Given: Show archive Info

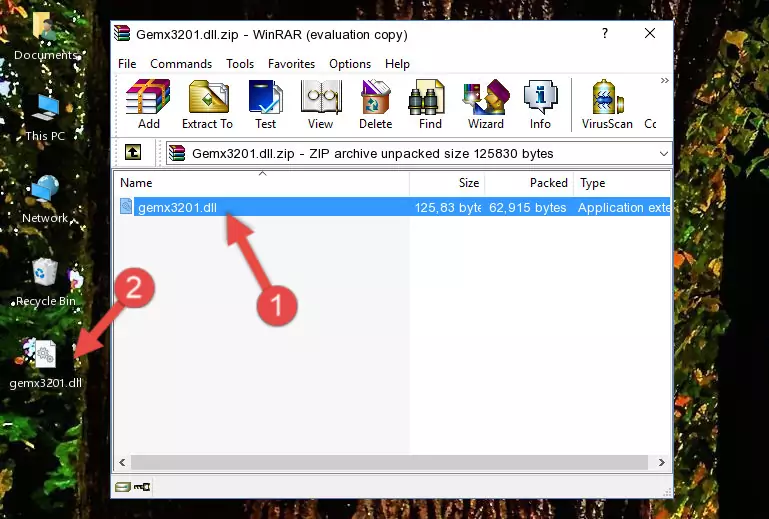Looking at the screenshot, I should 540,104.
